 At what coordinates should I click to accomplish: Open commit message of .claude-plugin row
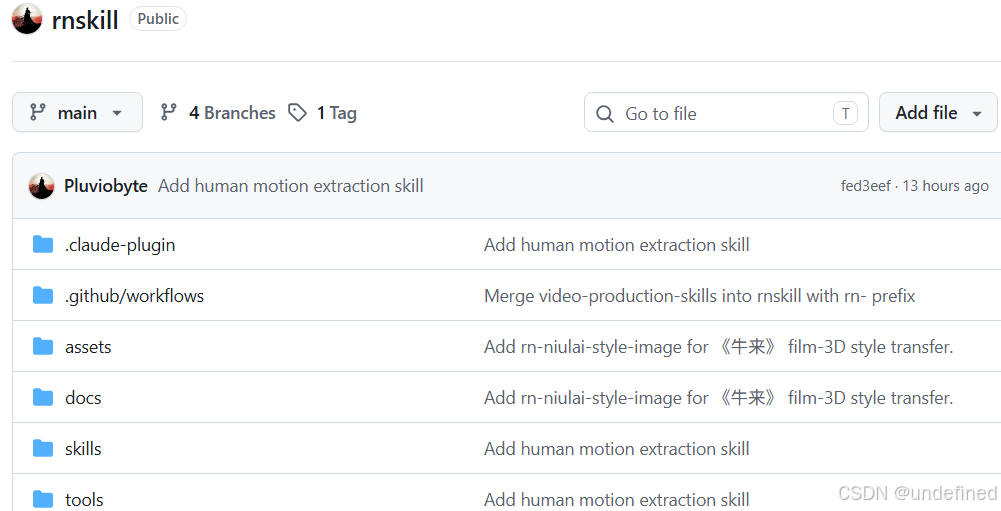(x=617, y=245)
